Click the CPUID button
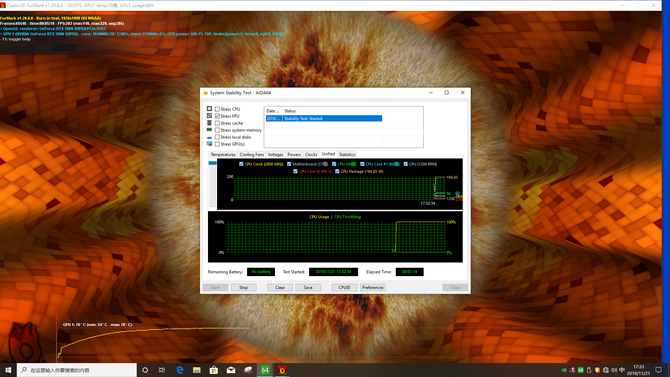The width and height of the screenshot is (670, 377). point(344,288)
